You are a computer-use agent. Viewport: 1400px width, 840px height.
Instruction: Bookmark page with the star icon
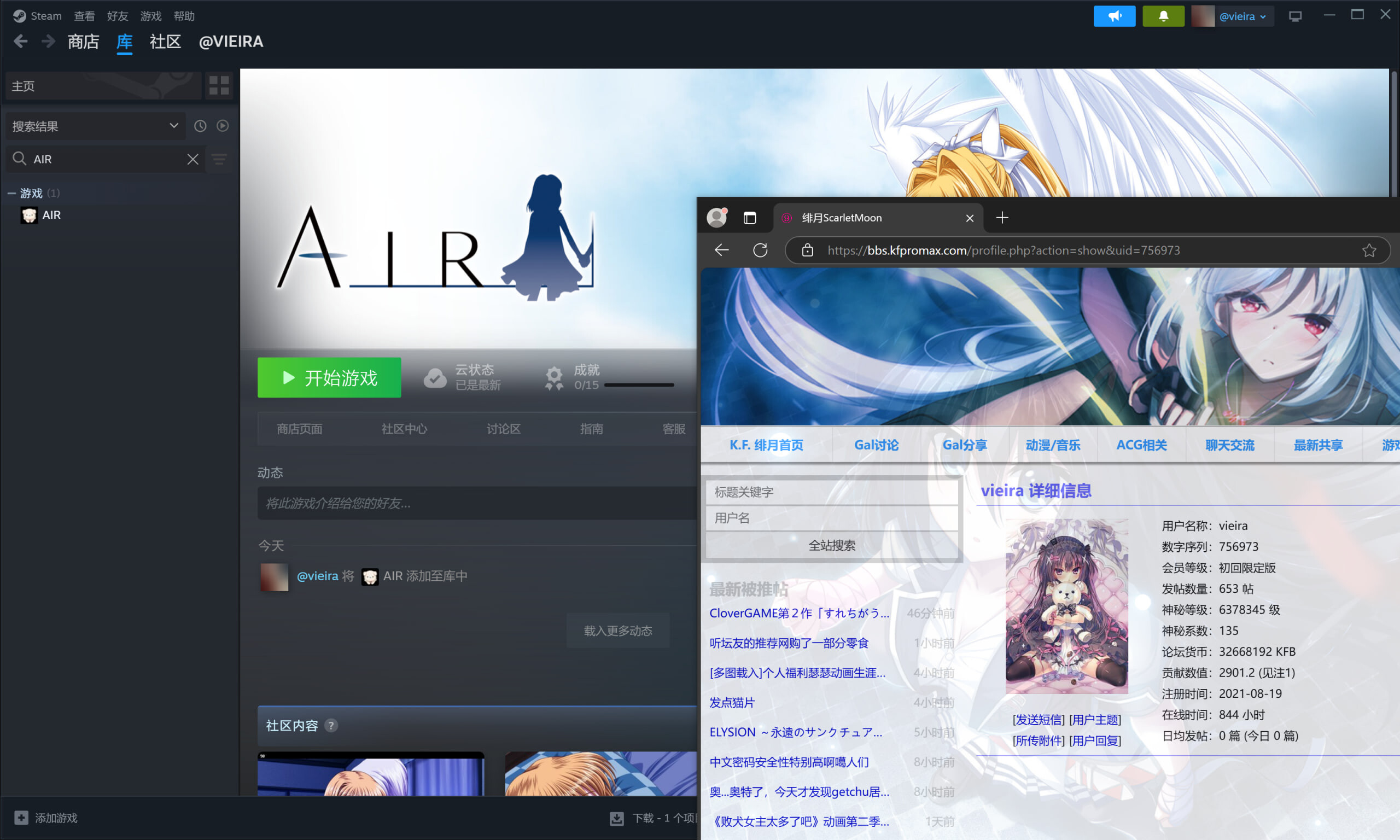[1368, 250]
